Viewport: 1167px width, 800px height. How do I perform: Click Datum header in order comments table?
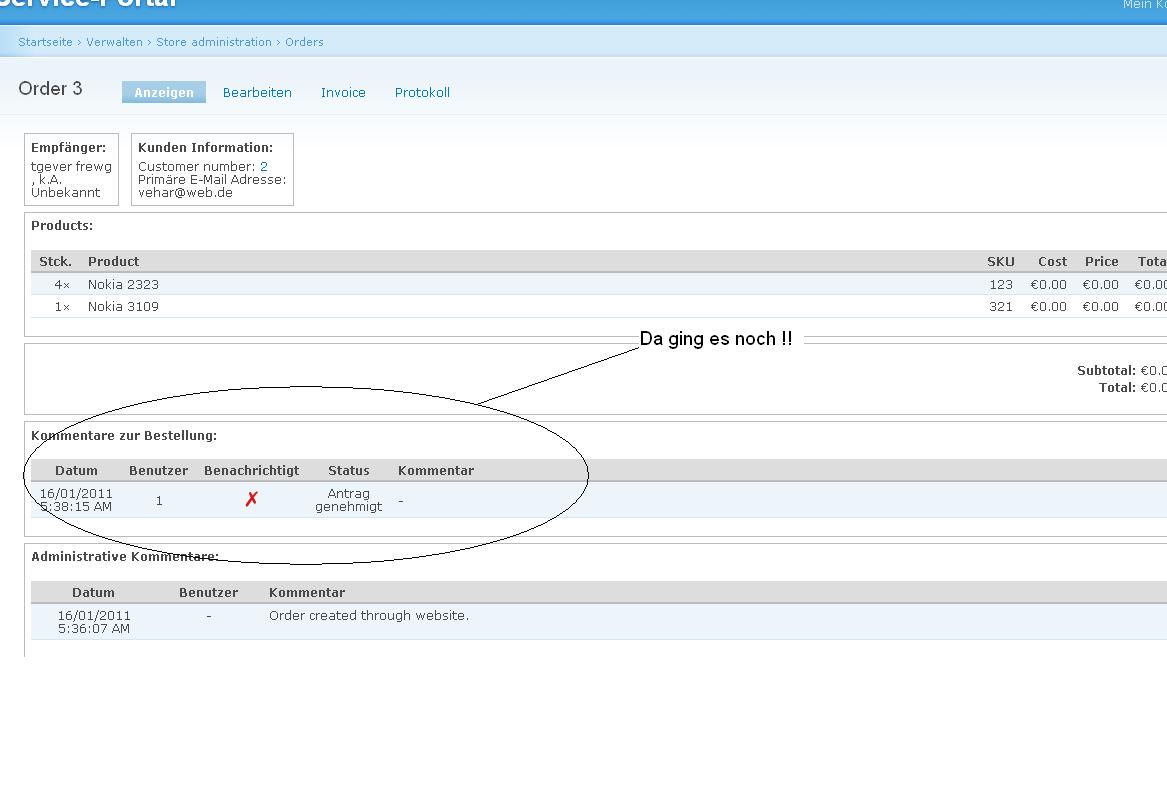[76, 471]
